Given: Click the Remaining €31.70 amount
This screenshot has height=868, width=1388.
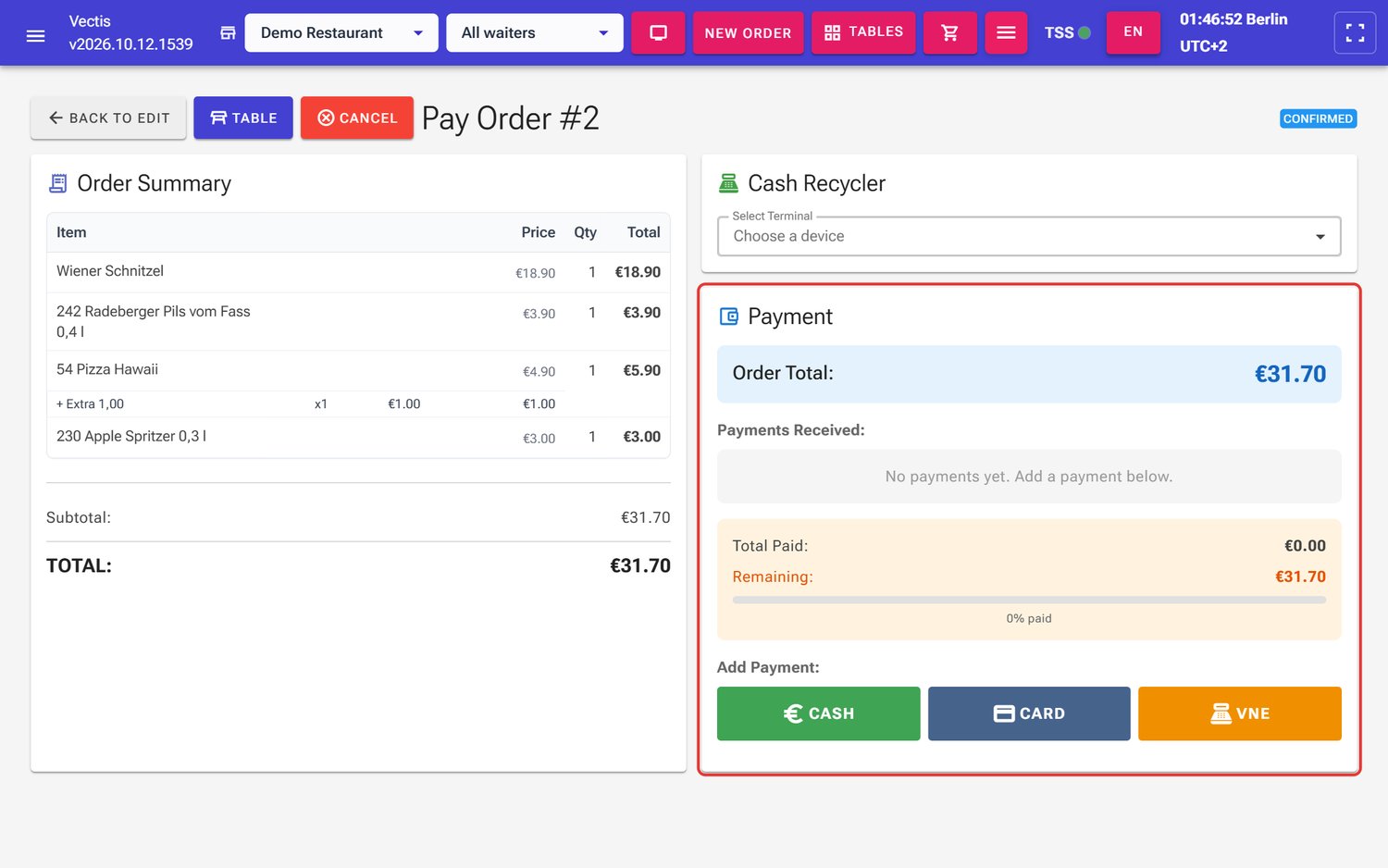Looking at the screenshot, I should (x=1300, y=577).
